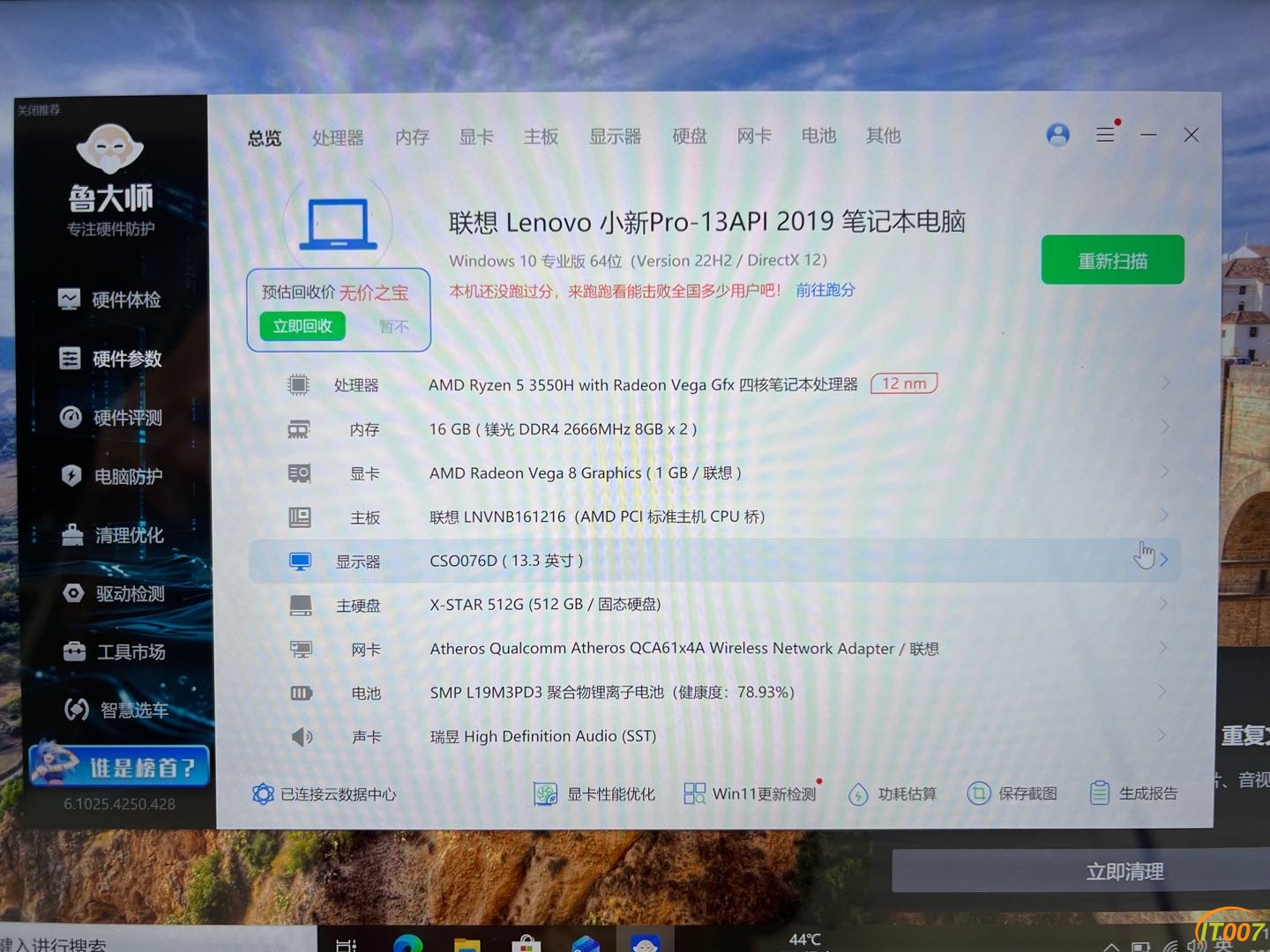Image resolution: width=1270 pixels, height=952 pixels.
Task: Expand the 主板 row chevron
Action: pyautogui.click(x=1165, y=515)
